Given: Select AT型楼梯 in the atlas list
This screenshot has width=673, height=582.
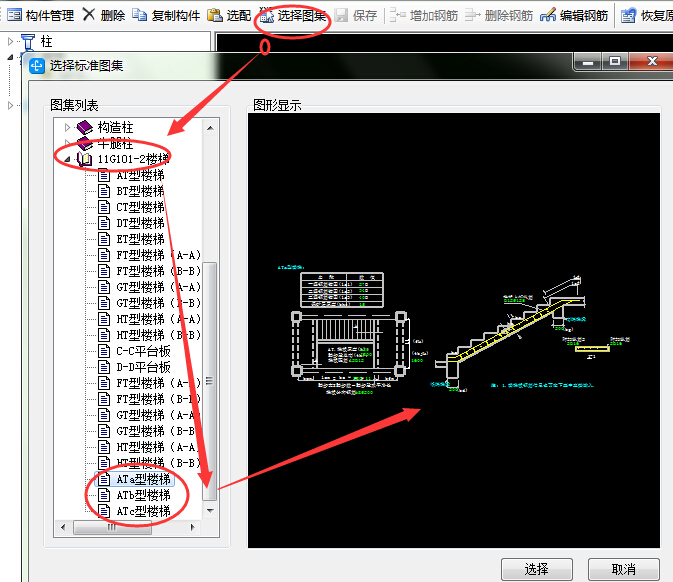Looking at the screenshot, I should tap(140, 175).
